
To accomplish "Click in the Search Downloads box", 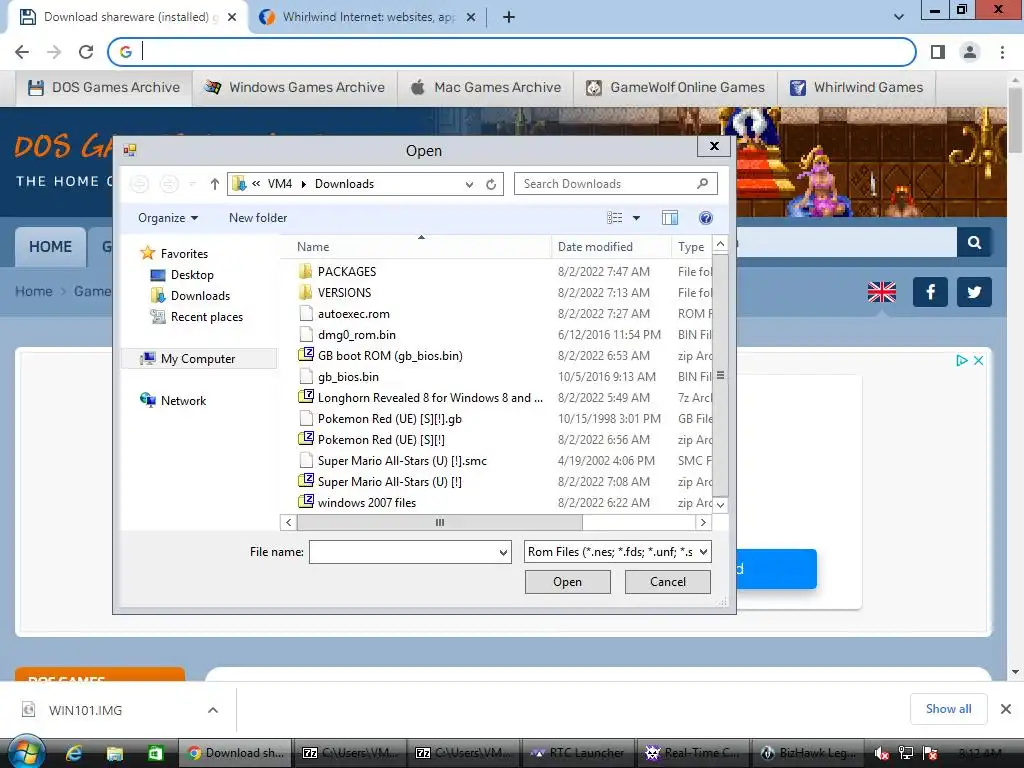I will (606, 184).
